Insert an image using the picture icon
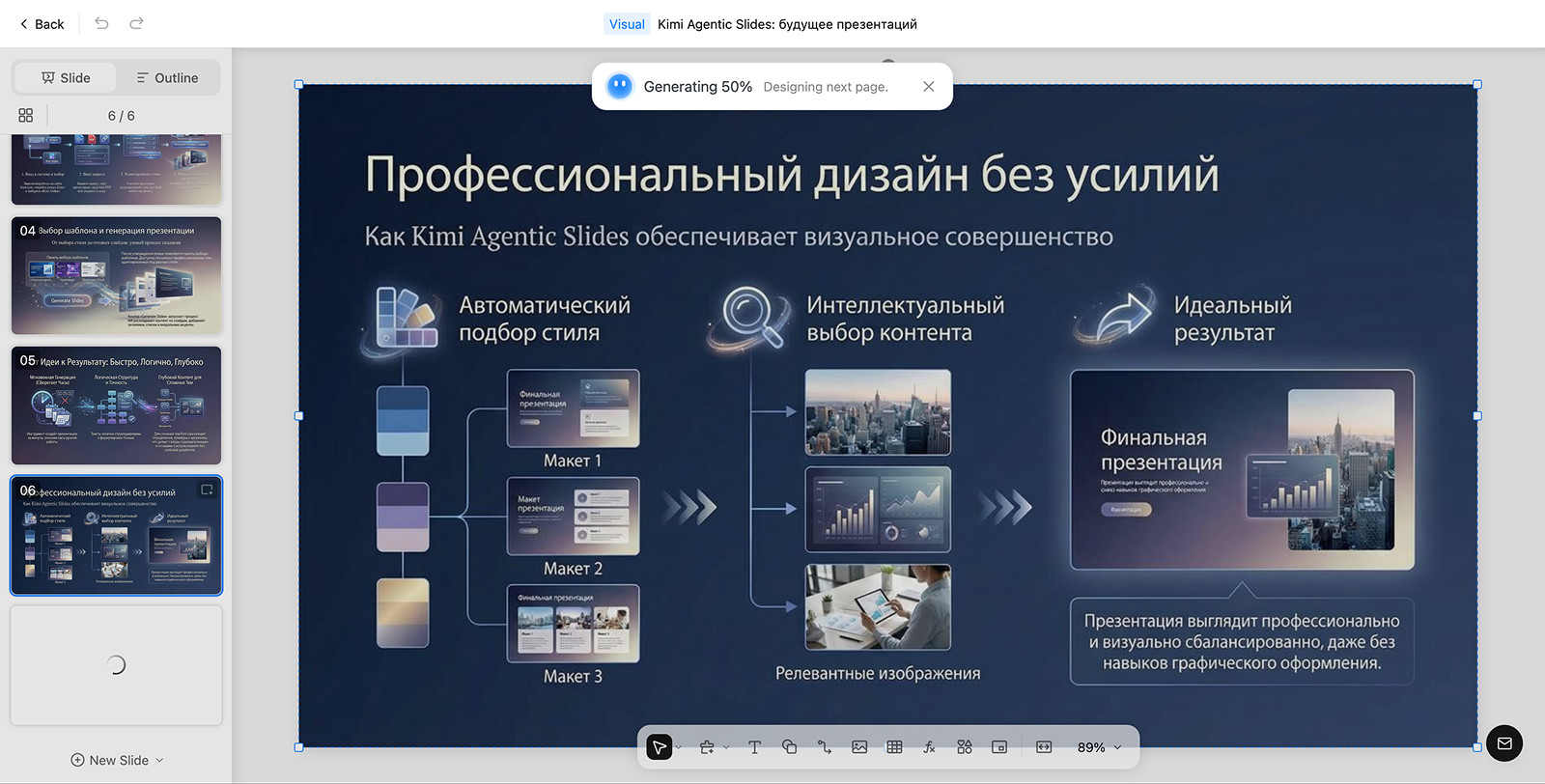The image size is (1545, 784). coord(859,747)
